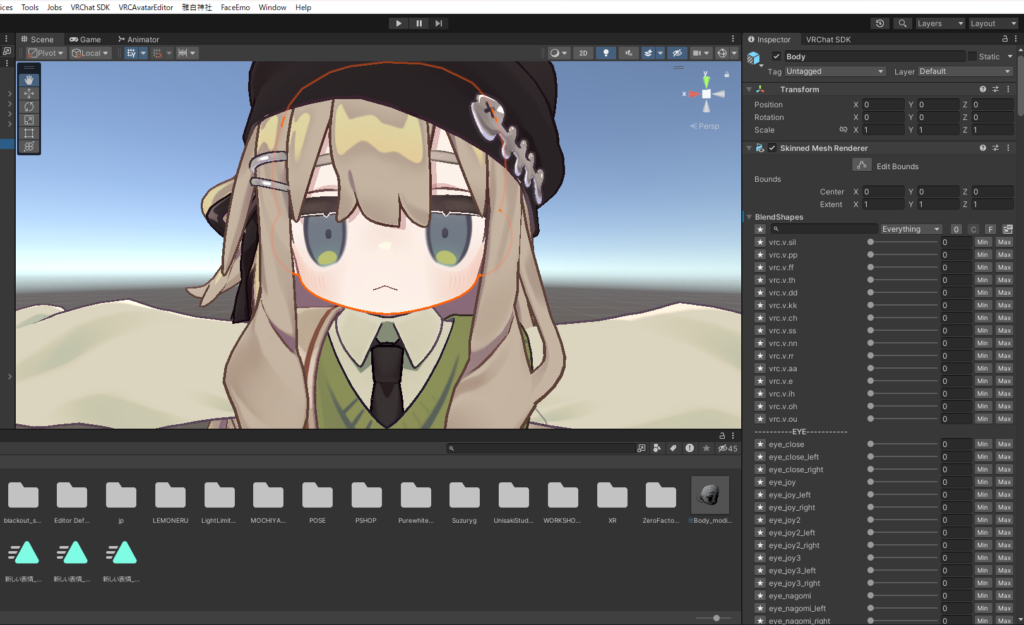This screenshot has height=625, width=1024.
Task: Click Max button for eye_close blendshape
Action: tap(1004, 444)
